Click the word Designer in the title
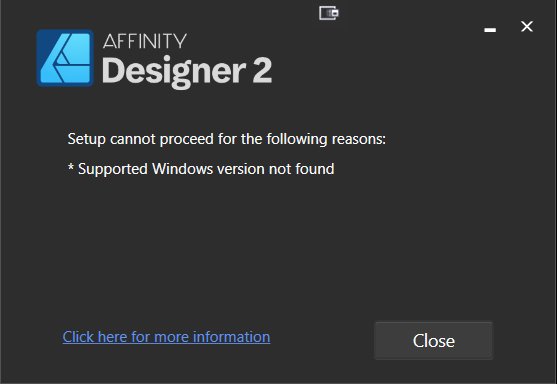 click(174, 71)
